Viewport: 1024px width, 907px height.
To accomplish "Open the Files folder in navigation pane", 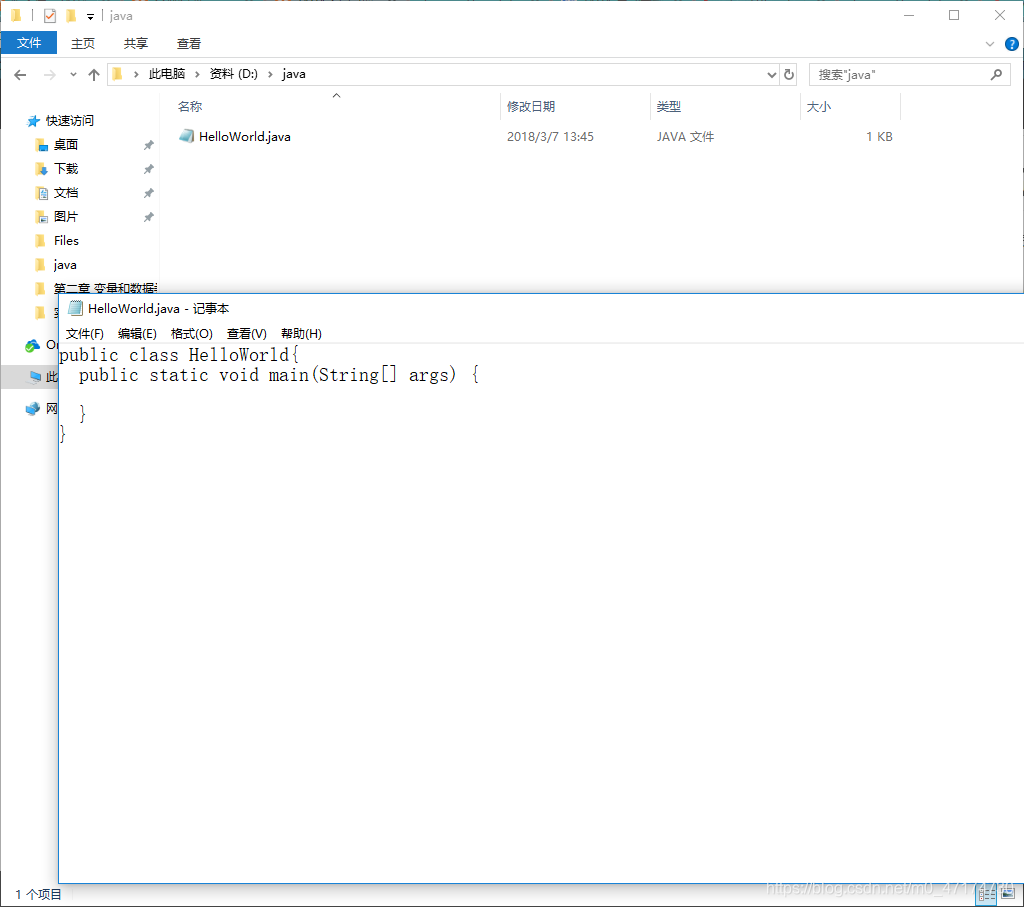I will coord(66,240).
